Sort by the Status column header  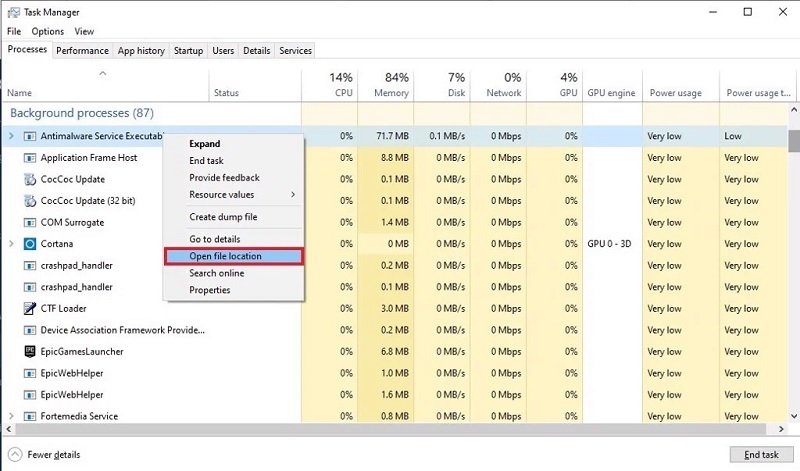tap(255, 85)
